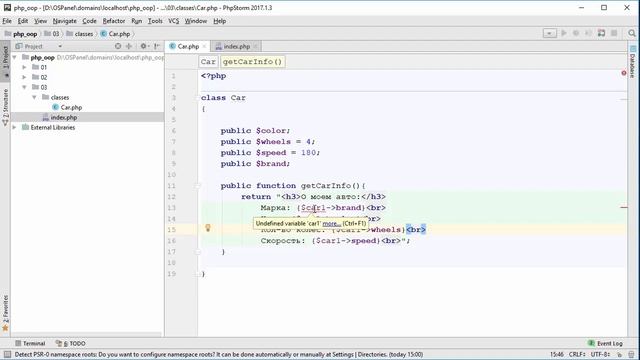Open the Tools menu
The image size is (640, 360).
155,21
